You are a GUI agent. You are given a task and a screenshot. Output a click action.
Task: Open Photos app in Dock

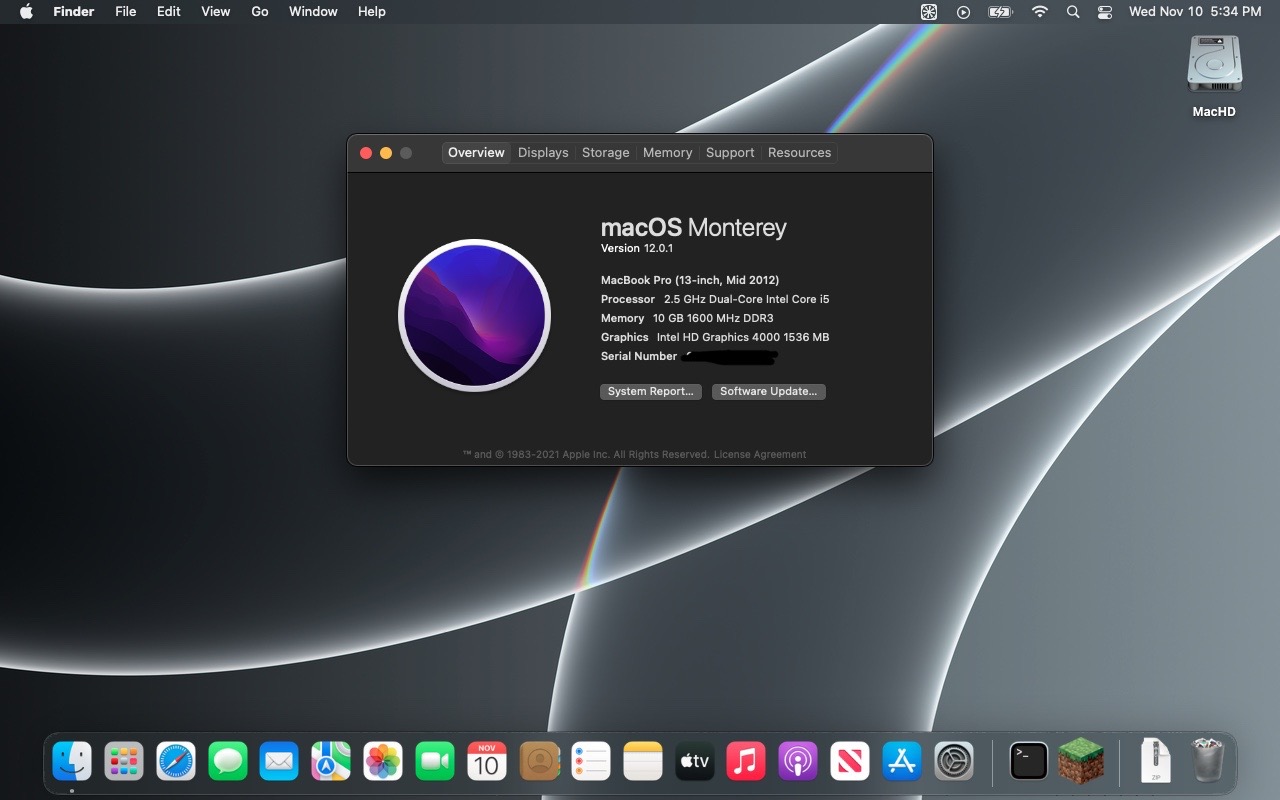[383, 762]
